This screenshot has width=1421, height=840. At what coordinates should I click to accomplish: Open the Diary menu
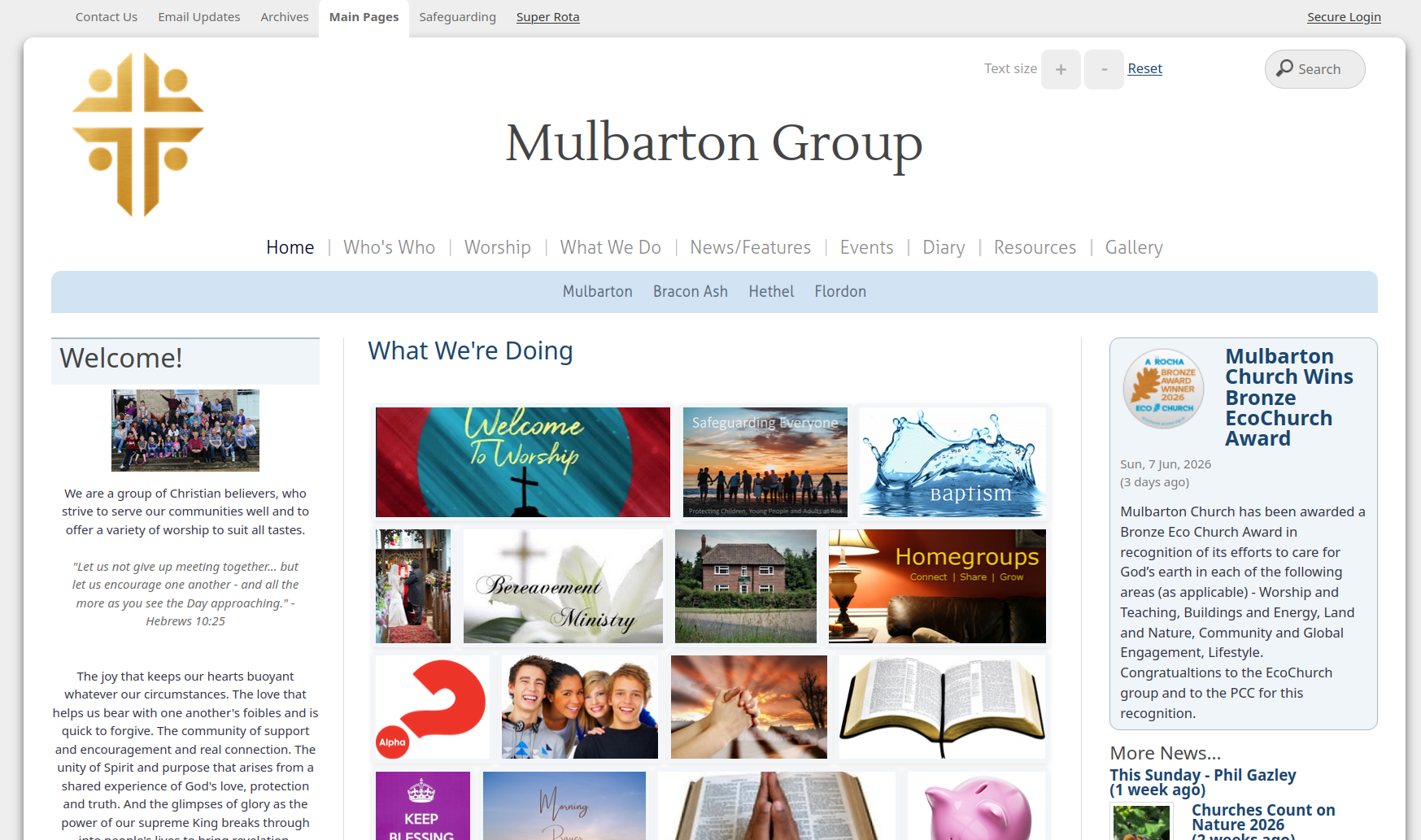944,247
